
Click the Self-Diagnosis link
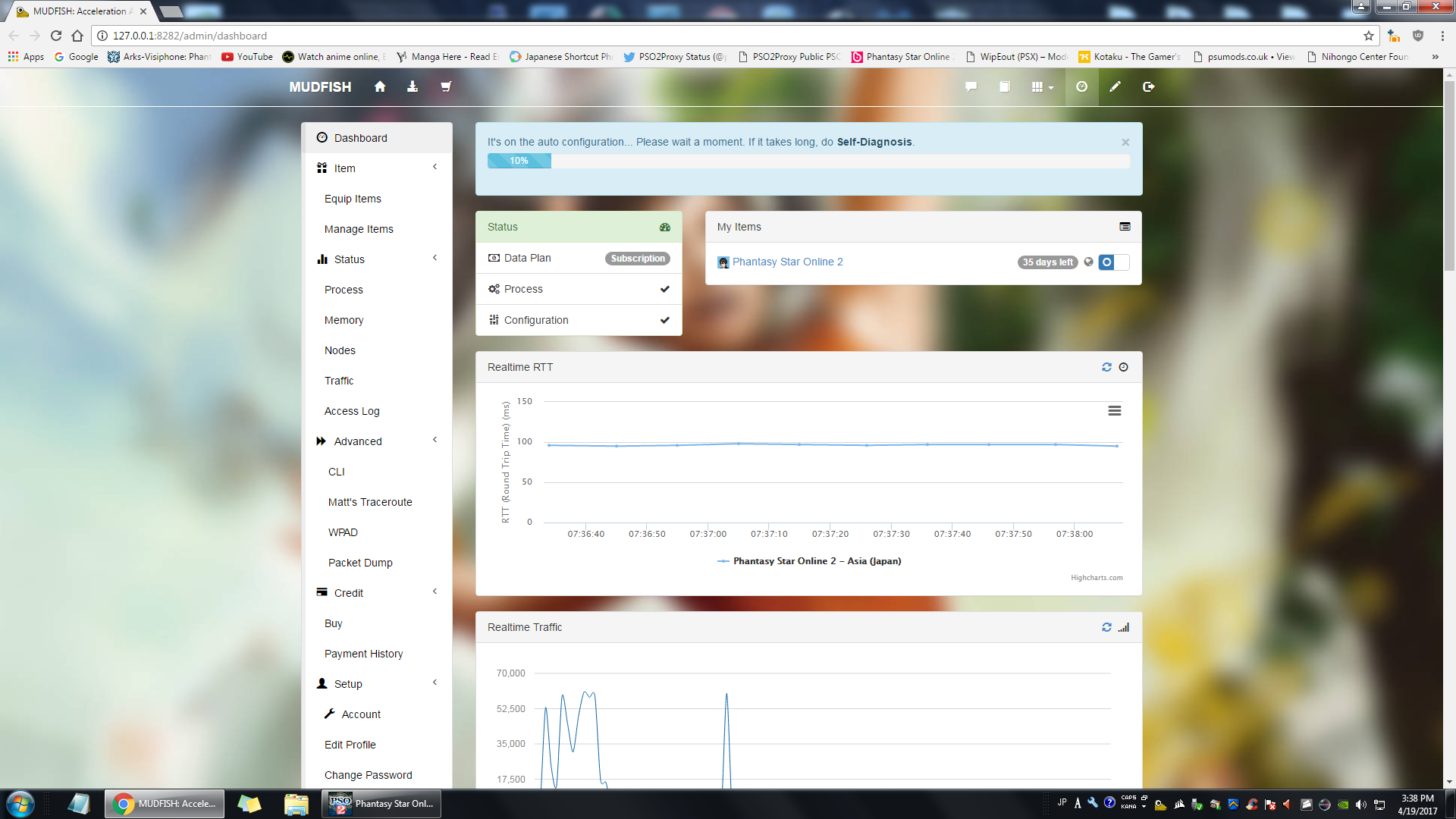click(874, 142)
